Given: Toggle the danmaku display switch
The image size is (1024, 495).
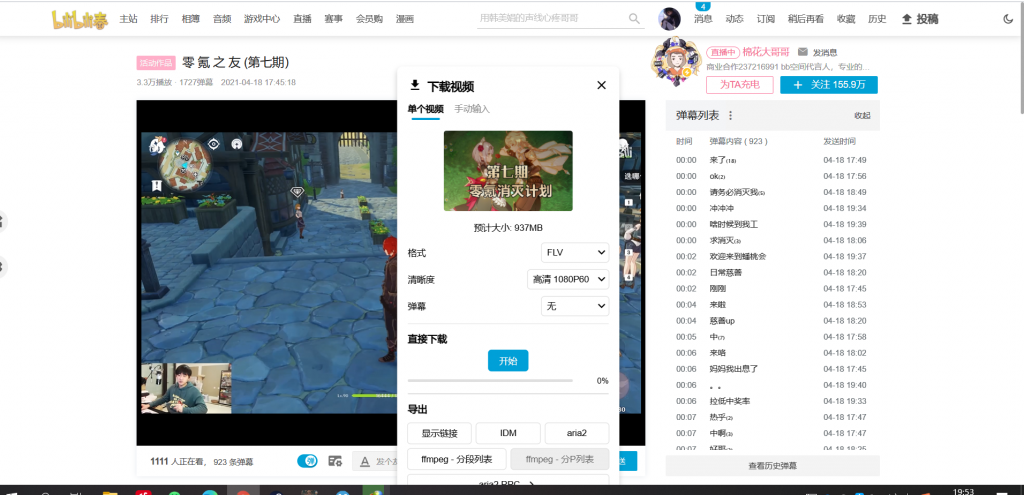Looking at the screenshot, I should click(x=308, y=461).
